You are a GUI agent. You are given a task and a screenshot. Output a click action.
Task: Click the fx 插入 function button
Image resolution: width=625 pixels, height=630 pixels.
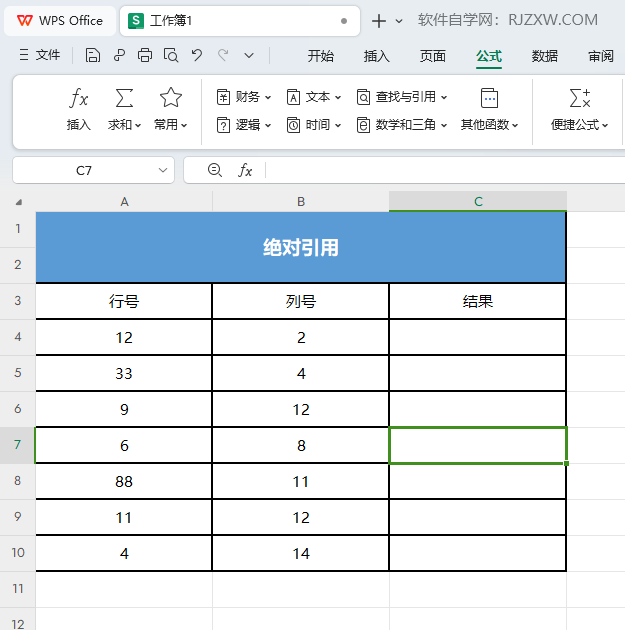coord(79,109)
